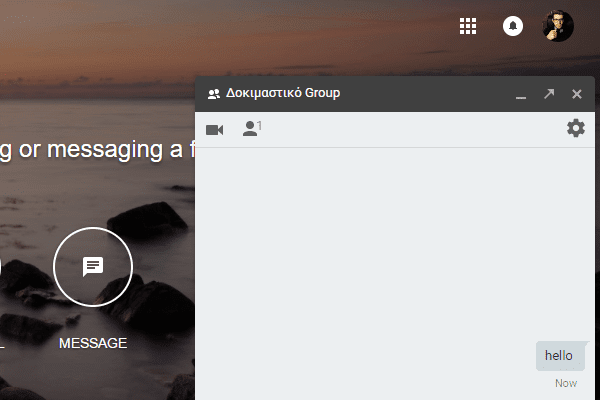The width and height of the screenshot is (600, 400).
Task: Click the round MESSAGE button
Action: [x=93, y=267]
